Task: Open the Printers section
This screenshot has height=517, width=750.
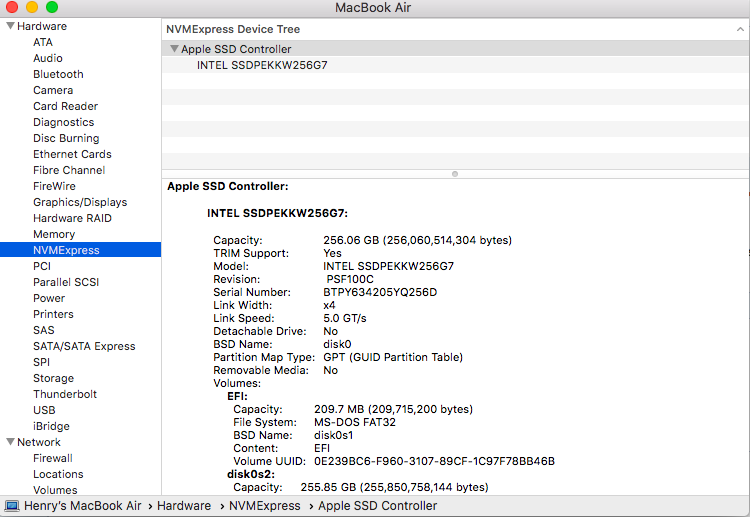Action: point(53,314)
